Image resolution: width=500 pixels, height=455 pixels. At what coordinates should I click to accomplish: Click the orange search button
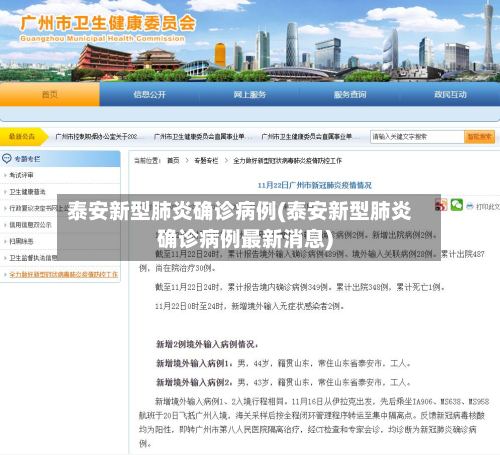479,137
